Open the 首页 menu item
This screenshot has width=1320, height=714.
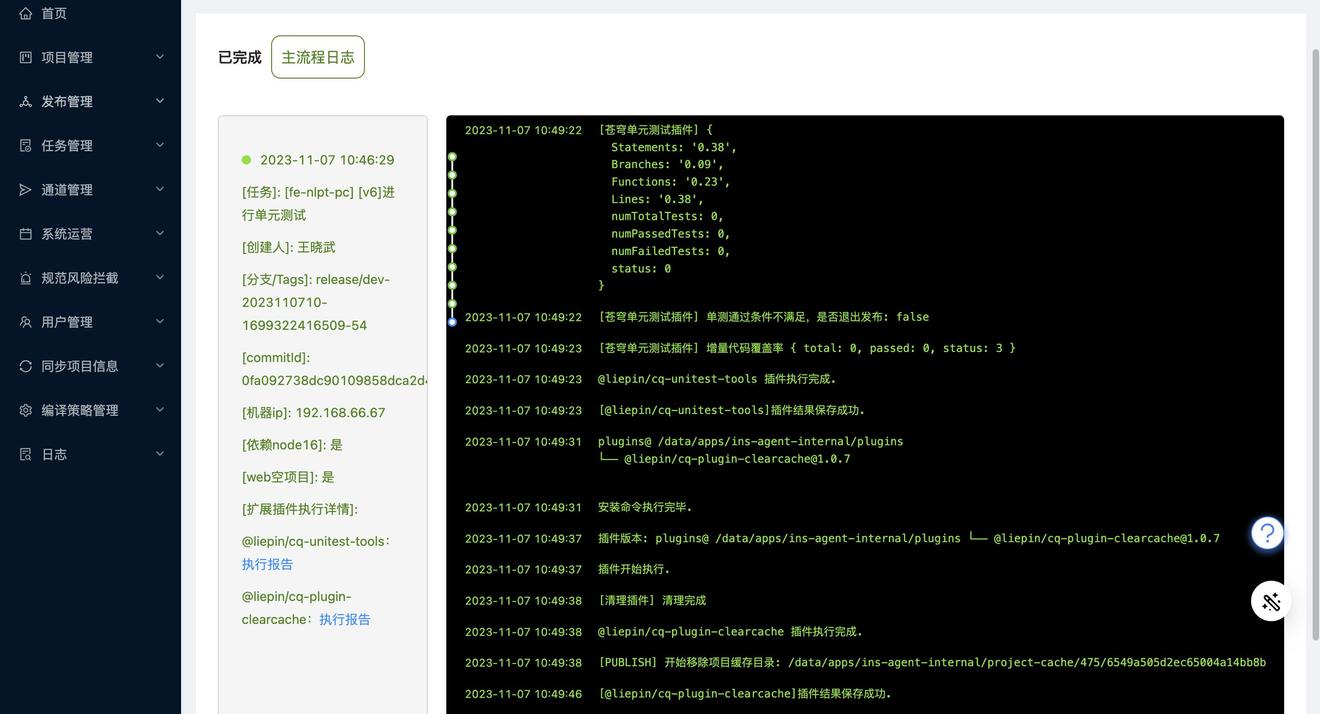54,13
